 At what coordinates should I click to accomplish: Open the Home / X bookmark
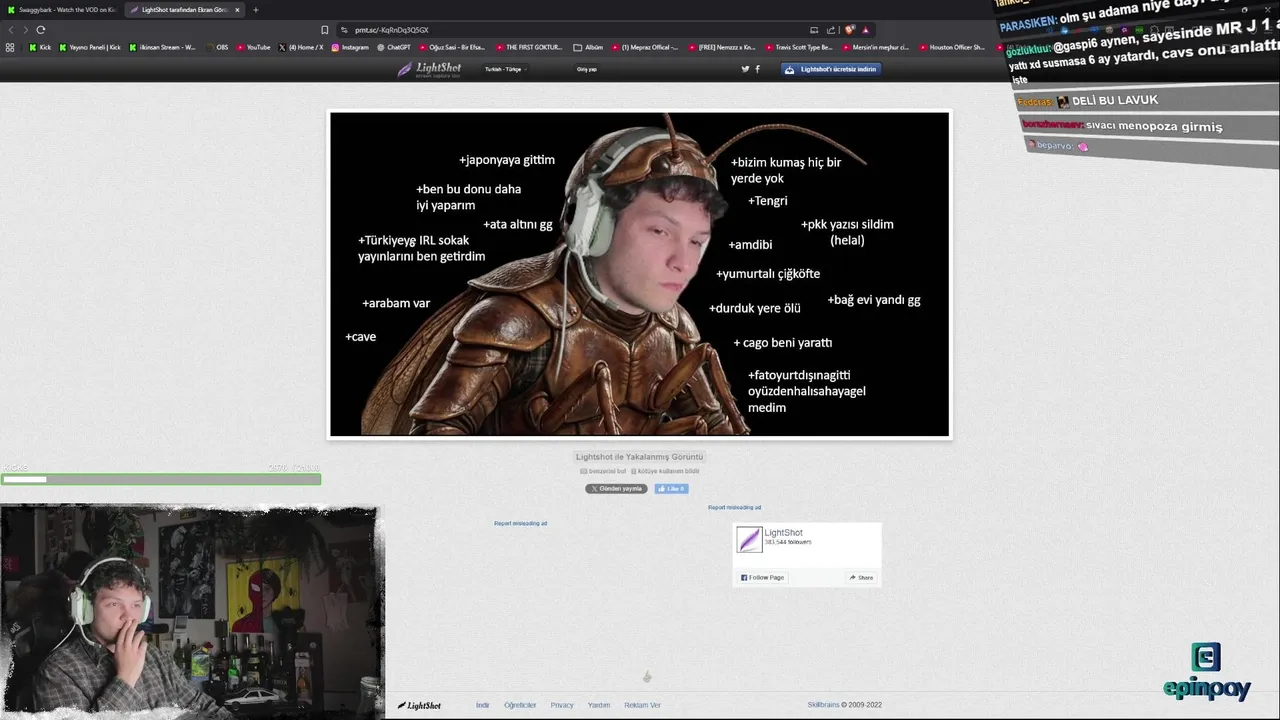click(301, 47)
